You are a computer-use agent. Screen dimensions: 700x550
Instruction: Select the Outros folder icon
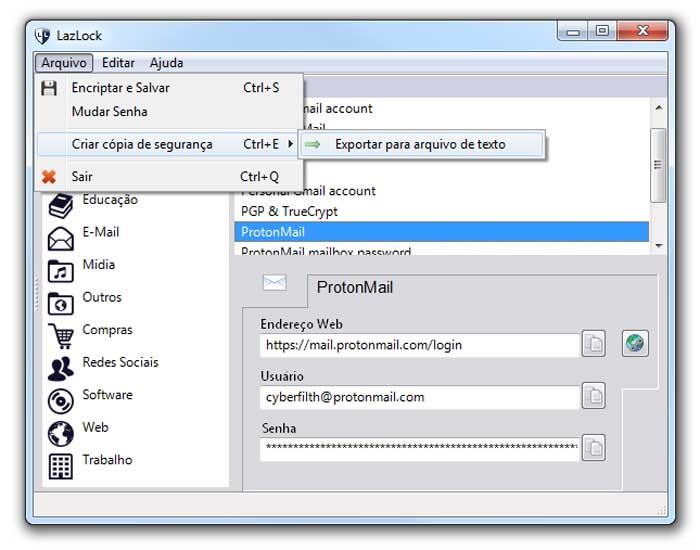tap(61, 304)
